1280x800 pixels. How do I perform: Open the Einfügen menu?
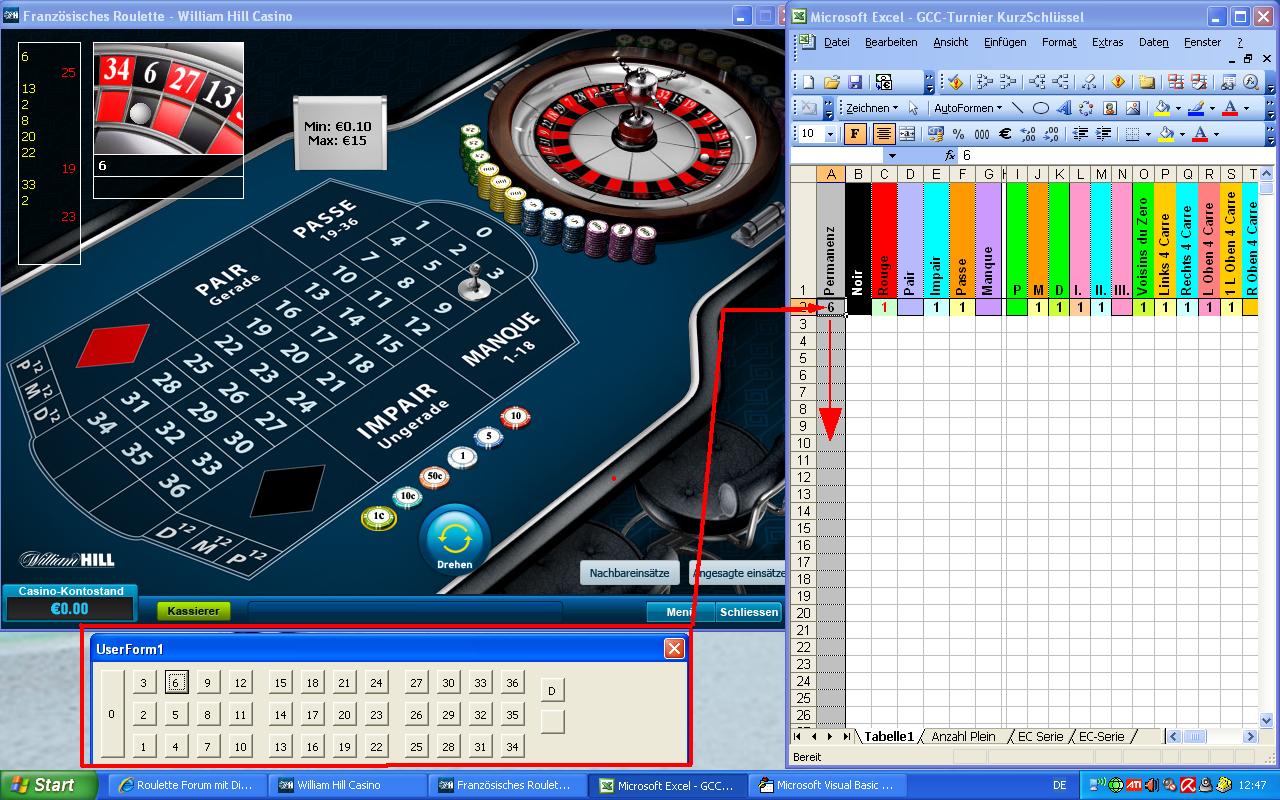(1004, 42)
